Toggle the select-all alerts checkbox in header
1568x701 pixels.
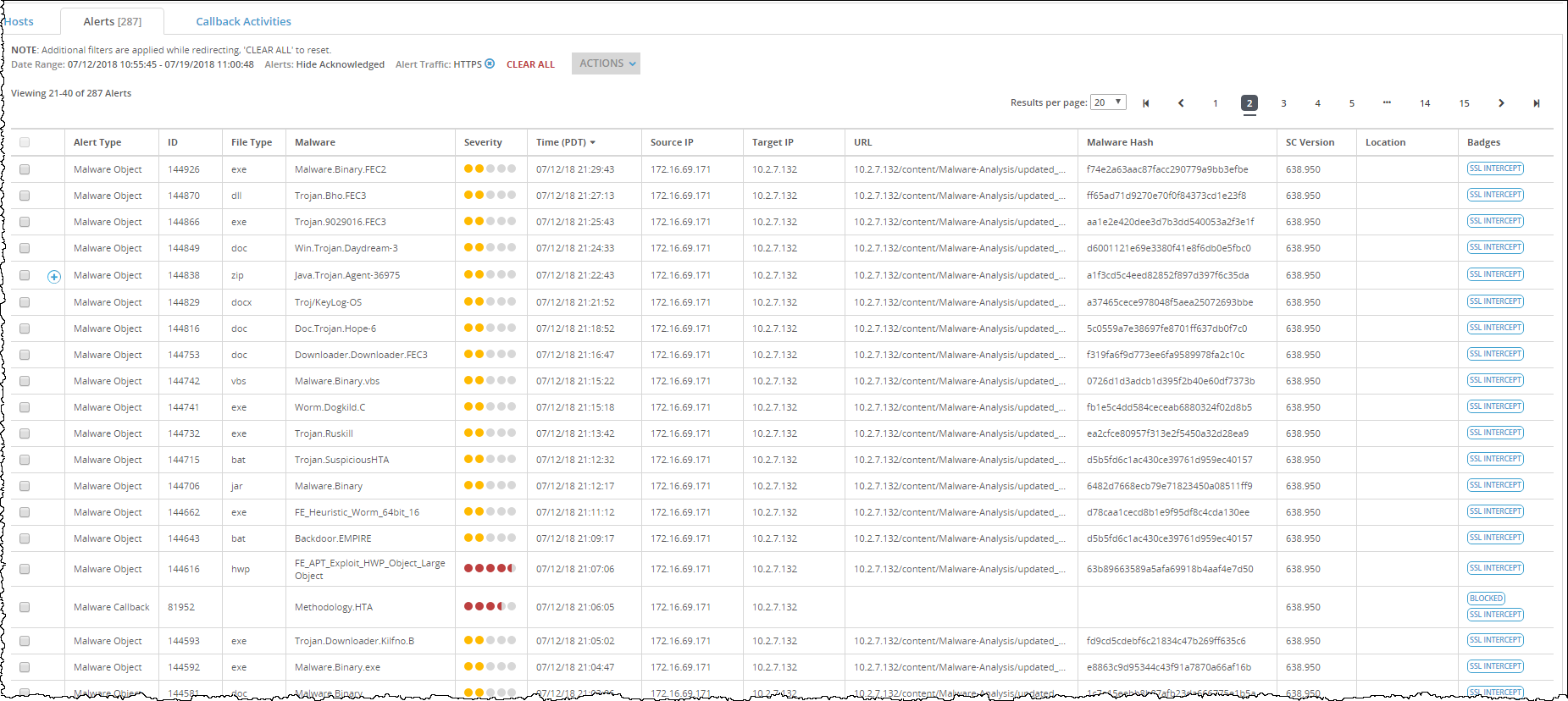tap(25, 142)
